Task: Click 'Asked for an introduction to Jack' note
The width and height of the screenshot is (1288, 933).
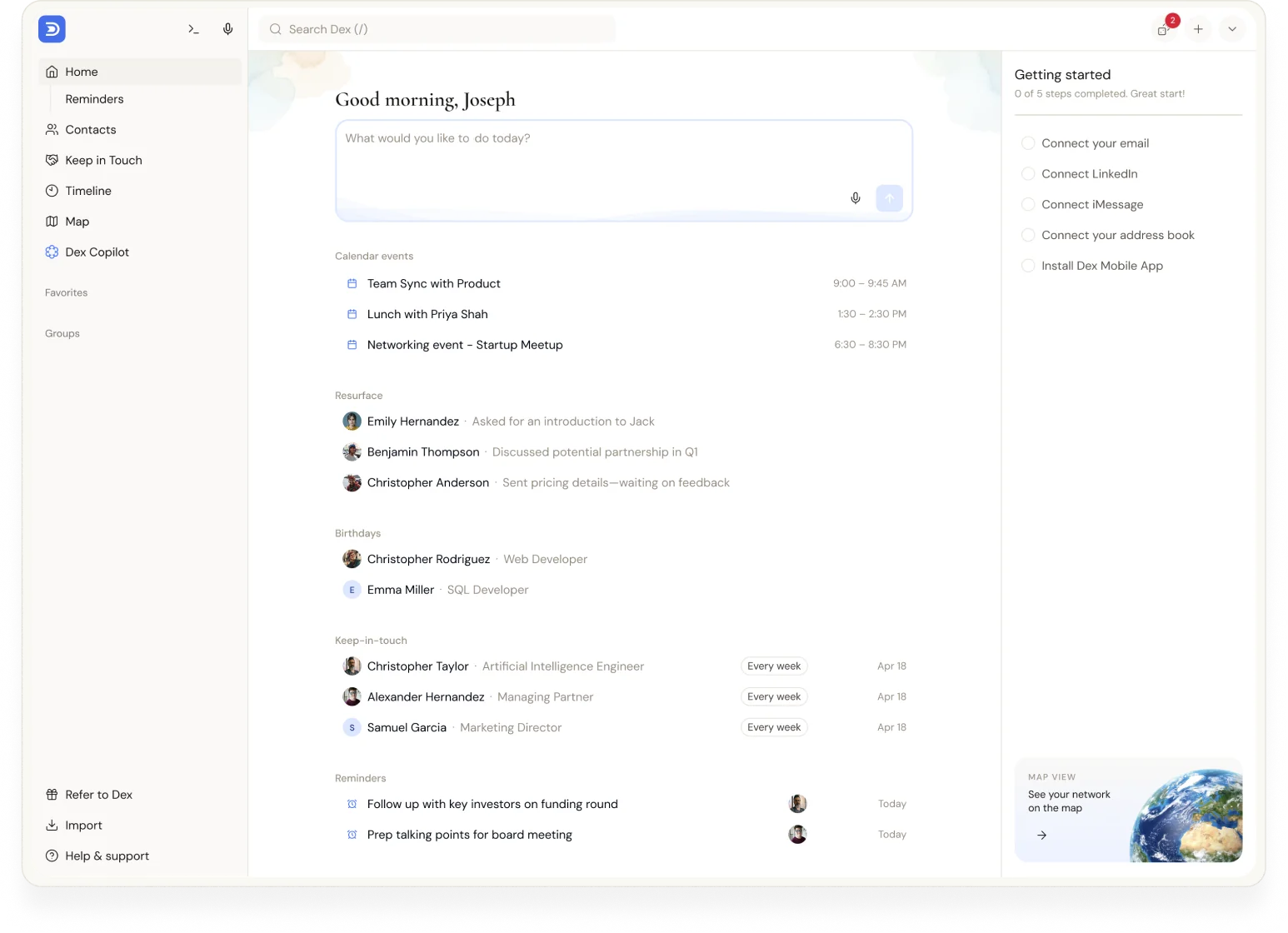Action: (x=563, y=422)
